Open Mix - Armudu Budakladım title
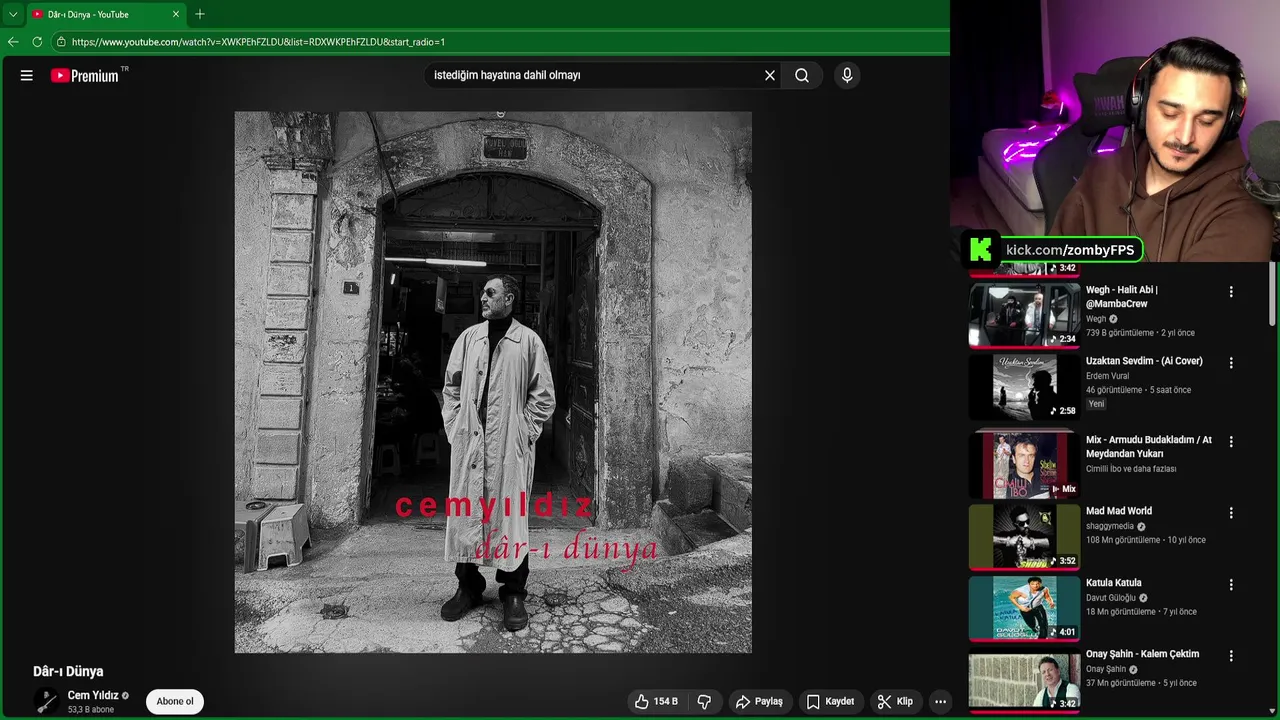 [x=1149, y=447]
